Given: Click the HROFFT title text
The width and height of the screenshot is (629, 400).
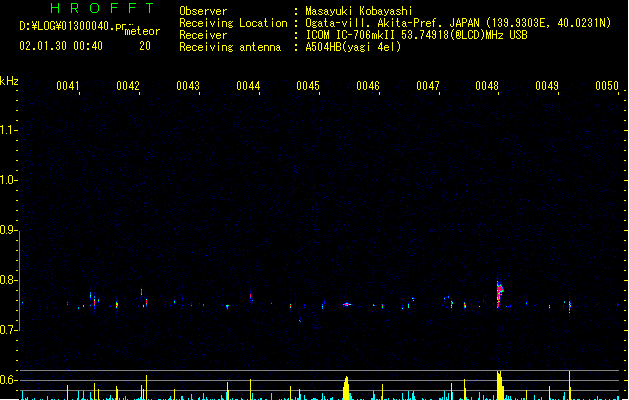Looking at the screenshot, I should [x=102, y=8].
